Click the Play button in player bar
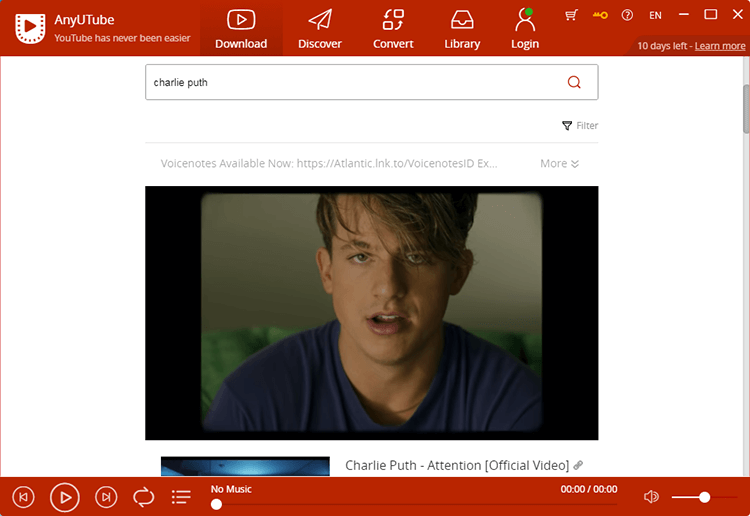750x516 pixels. pyautogui.click(x=65, y=497)
